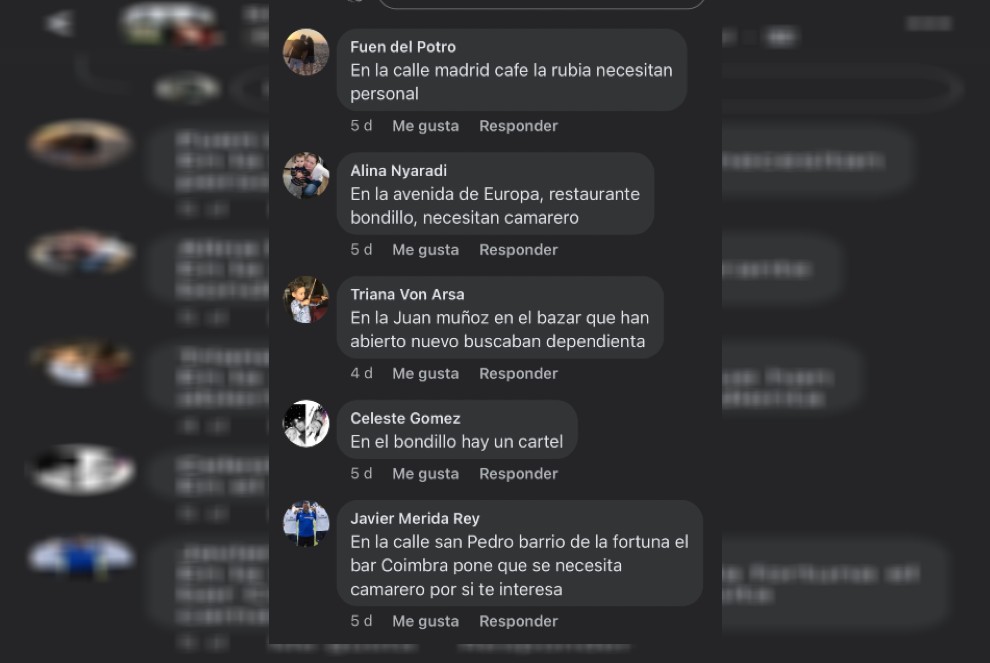Image resolution: width=990 pixels, height=663 pixels.
Task: Open Javier Merida Rey's name link
Action: [415, 518]
